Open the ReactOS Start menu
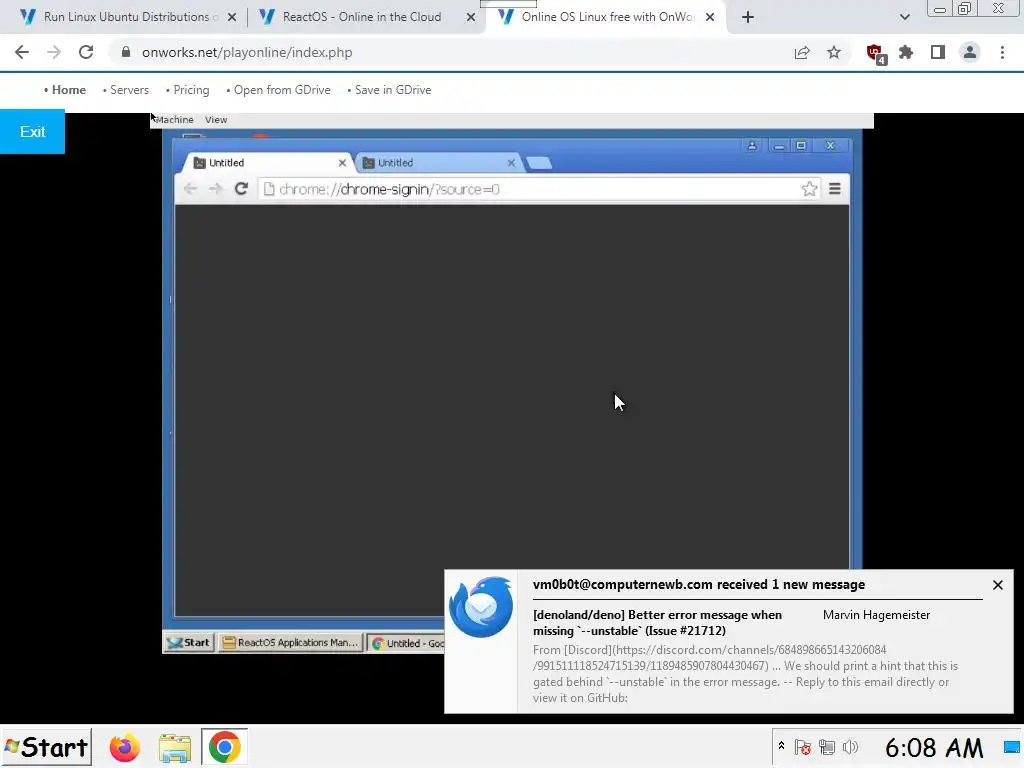Viewport: 1024px width, 768px height. coord(188,643)
